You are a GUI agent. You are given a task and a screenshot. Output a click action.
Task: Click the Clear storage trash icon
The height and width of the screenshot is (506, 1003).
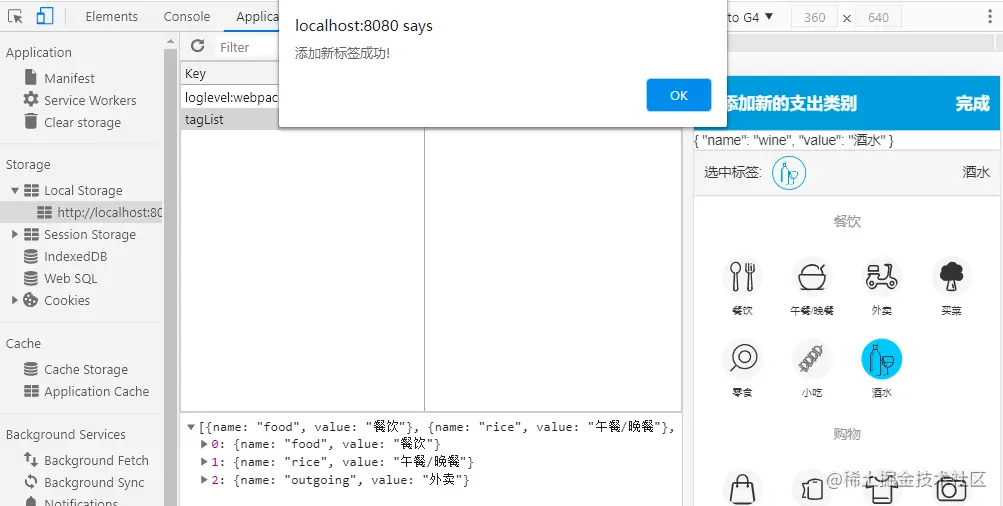coord(31,121)
